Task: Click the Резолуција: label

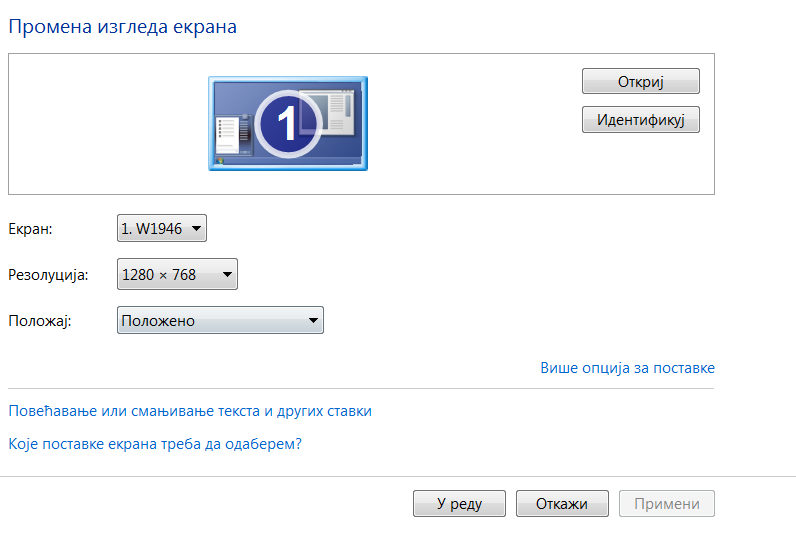Action: [48, 274]
